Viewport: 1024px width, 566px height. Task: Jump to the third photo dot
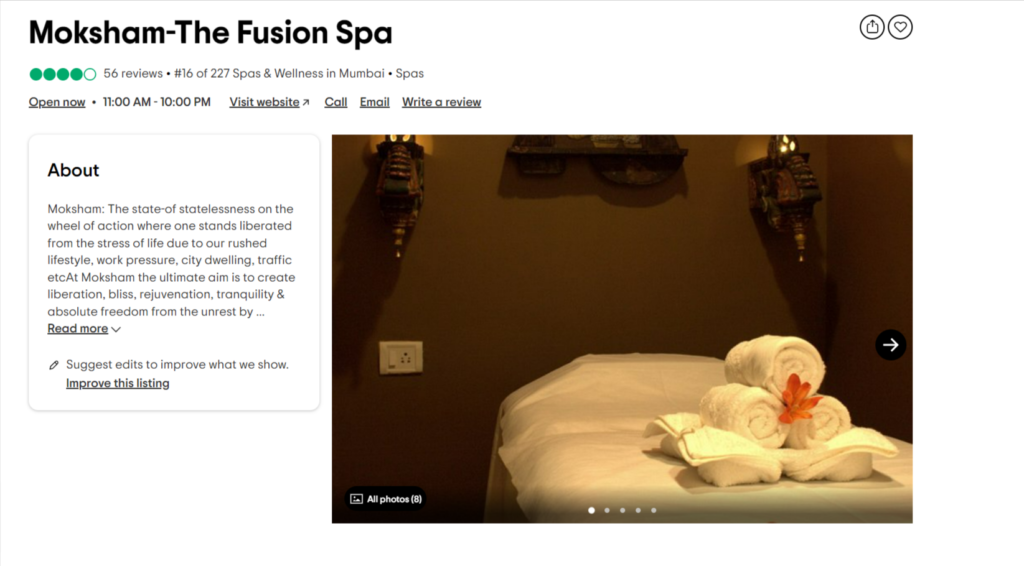(623, 511)
